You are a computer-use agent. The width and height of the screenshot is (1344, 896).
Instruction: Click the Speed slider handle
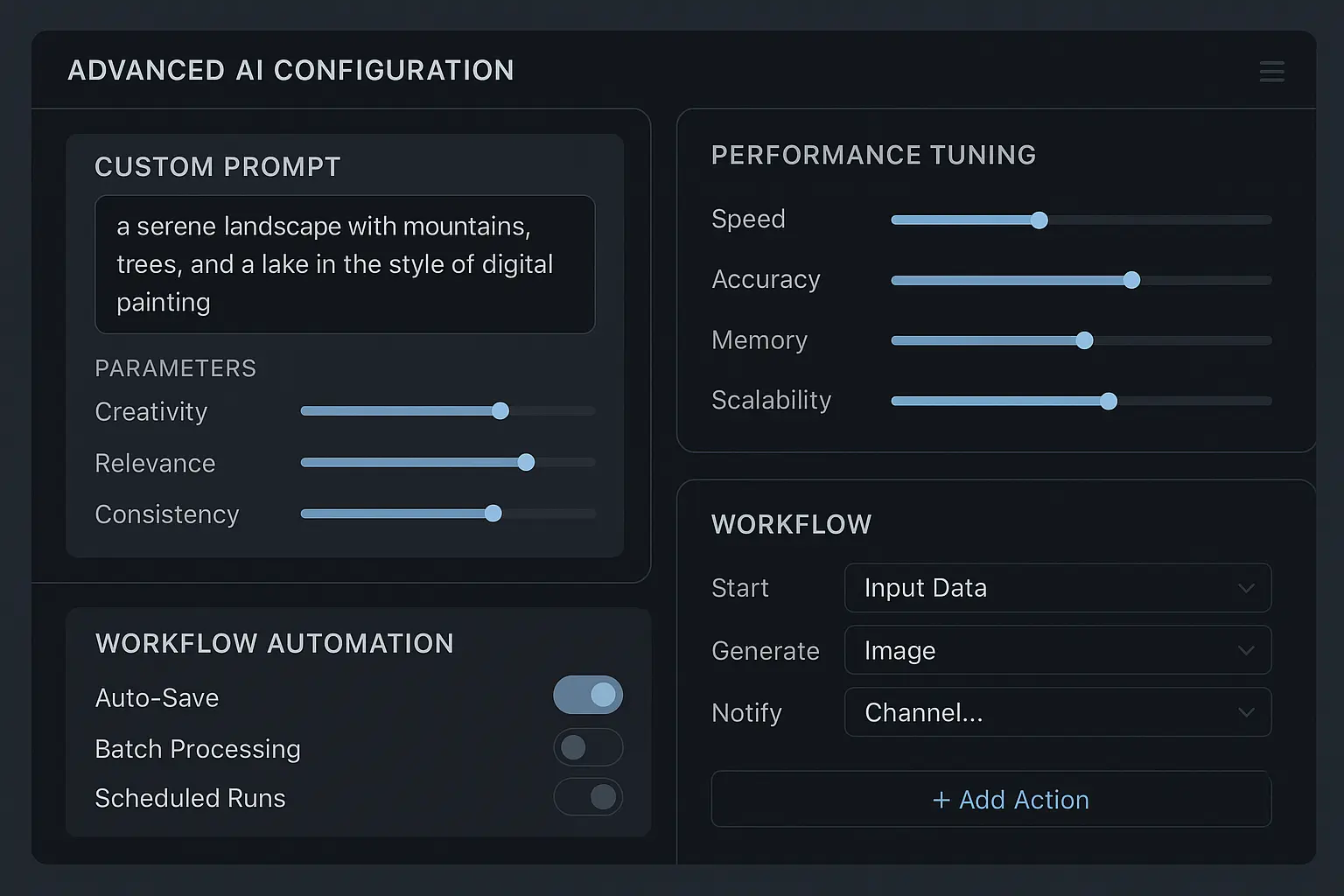(1039, 220)
